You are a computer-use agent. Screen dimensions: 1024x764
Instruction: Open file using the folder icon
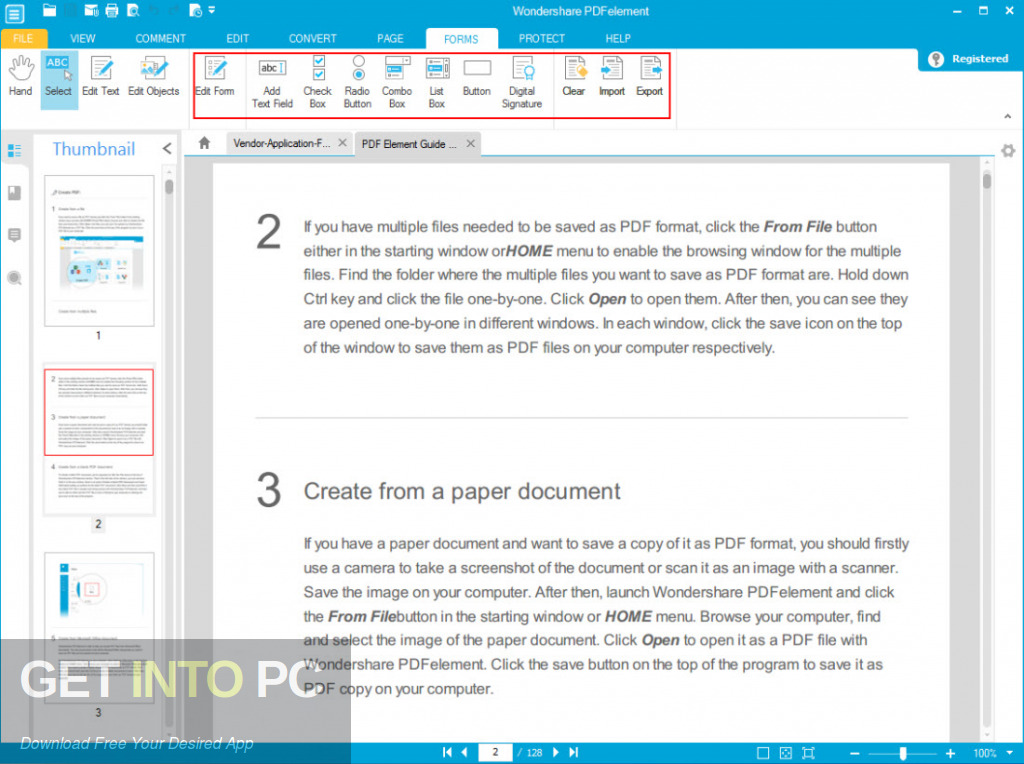click(50, 10)
